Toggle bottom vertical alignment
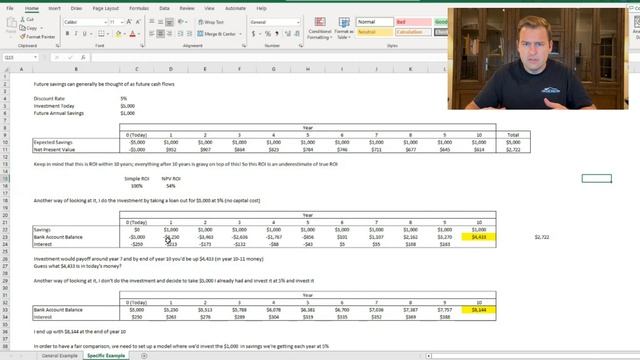 pos(169,22)
